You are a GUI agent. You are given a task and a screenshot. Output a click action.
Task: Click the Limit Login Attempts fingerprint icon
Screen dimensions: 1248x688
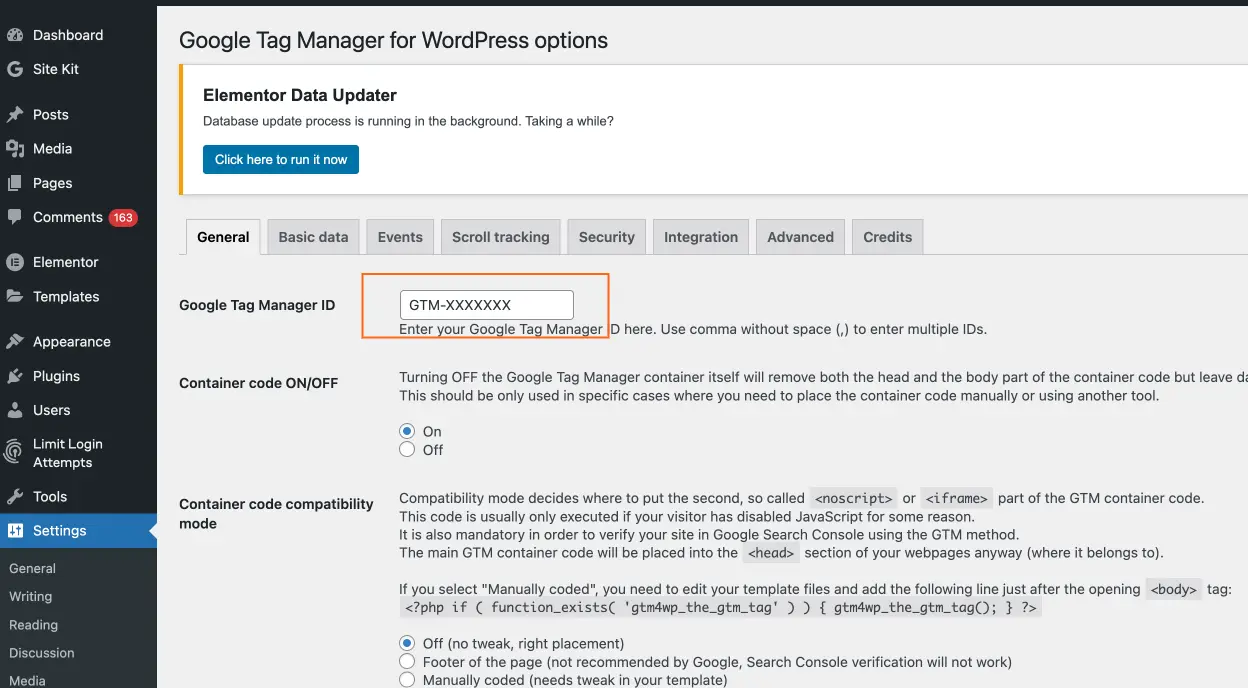point(15,453)
